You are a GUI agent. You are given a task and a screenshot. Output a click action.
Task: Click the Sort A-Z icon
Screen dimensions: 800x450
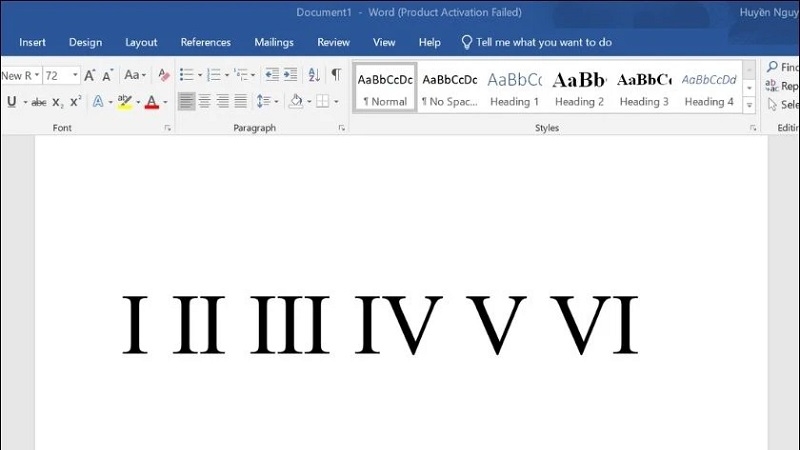pos(314,76)
